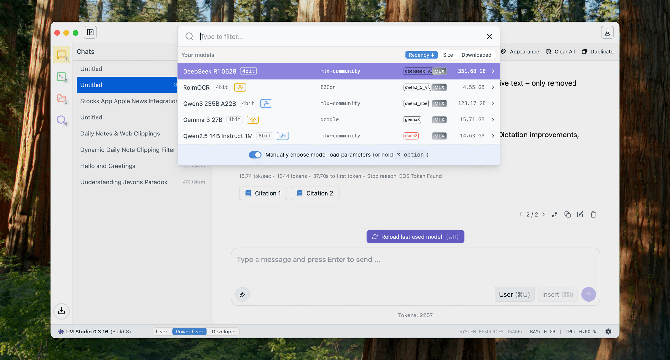Click the Clear All toolbar option
This screenshot has width=670, height=360.
pos(561,52)
